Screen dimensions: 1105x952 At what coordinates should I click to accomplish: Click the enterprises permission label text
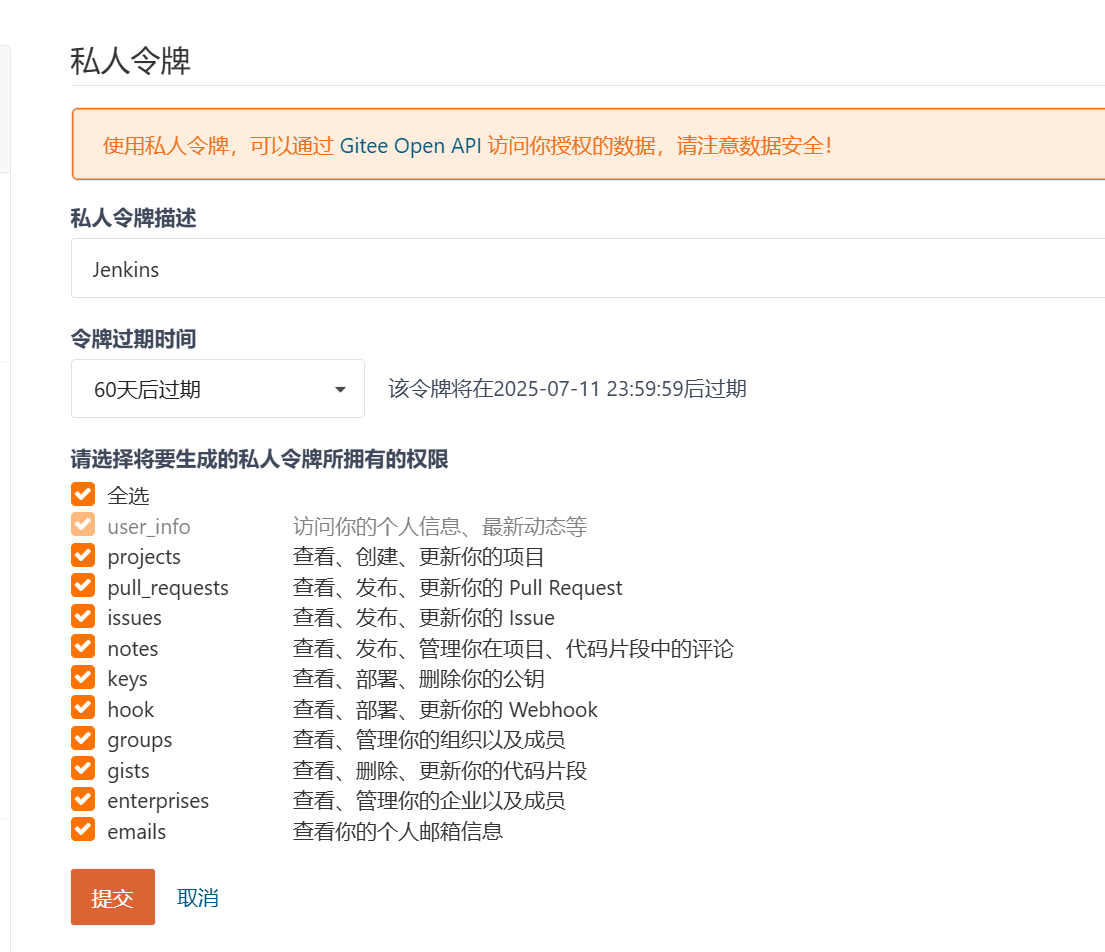[x=158, y=801]
